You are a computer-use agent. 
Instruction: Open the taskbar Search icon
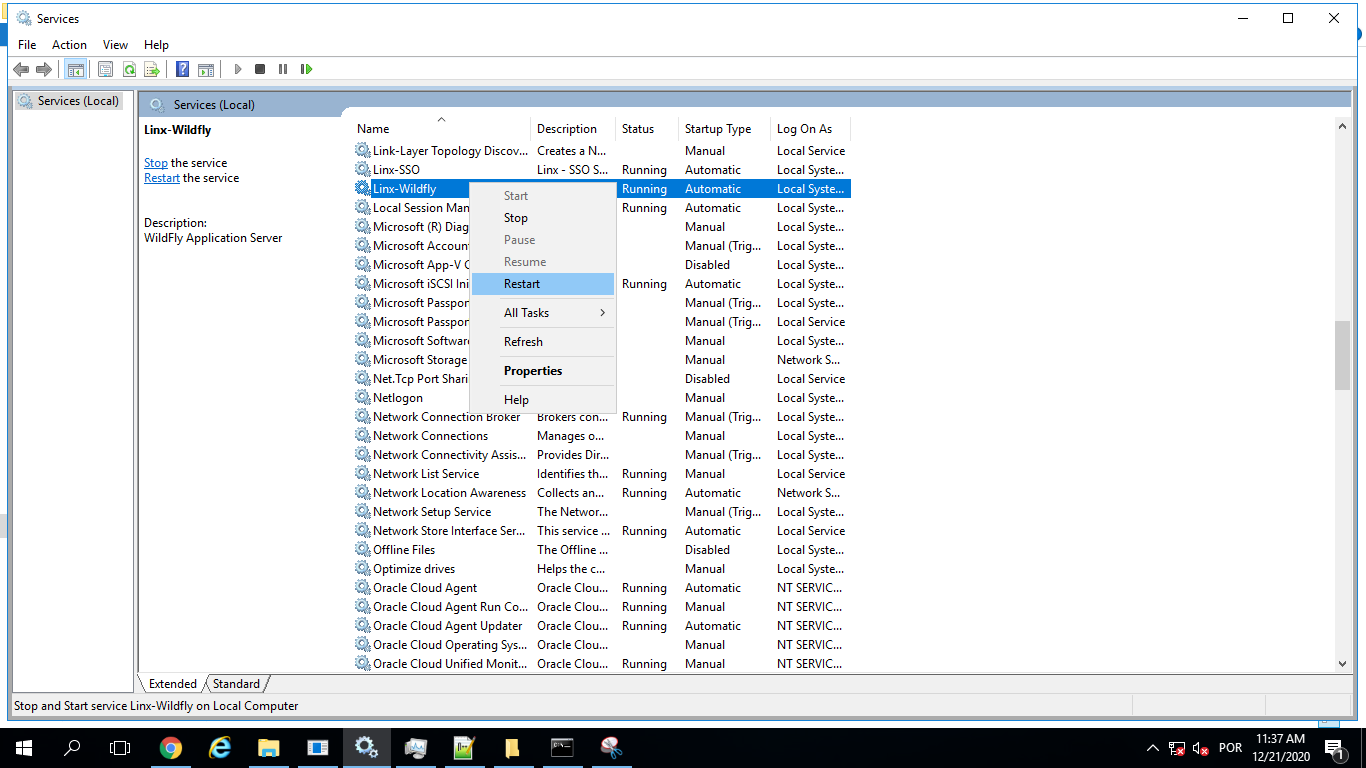72,748
